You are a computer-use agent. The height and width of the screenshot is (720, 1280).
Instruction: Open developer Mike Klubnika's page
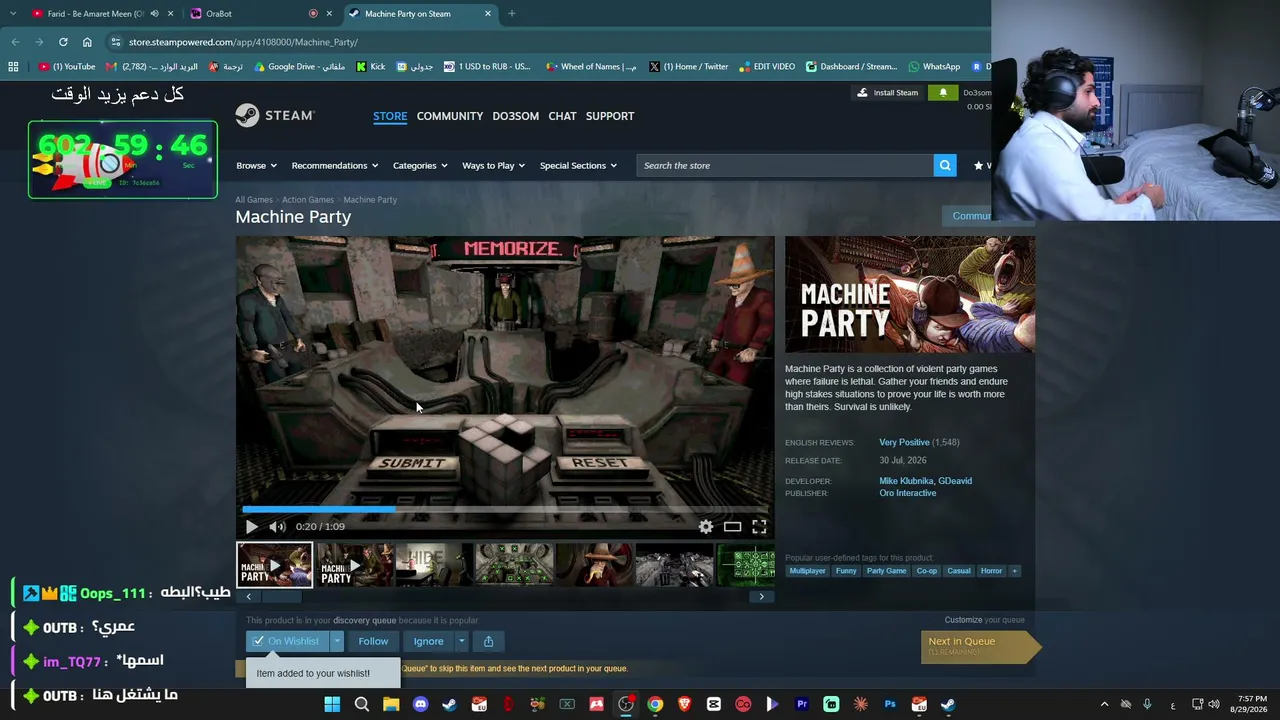click(x=906, y=481)
